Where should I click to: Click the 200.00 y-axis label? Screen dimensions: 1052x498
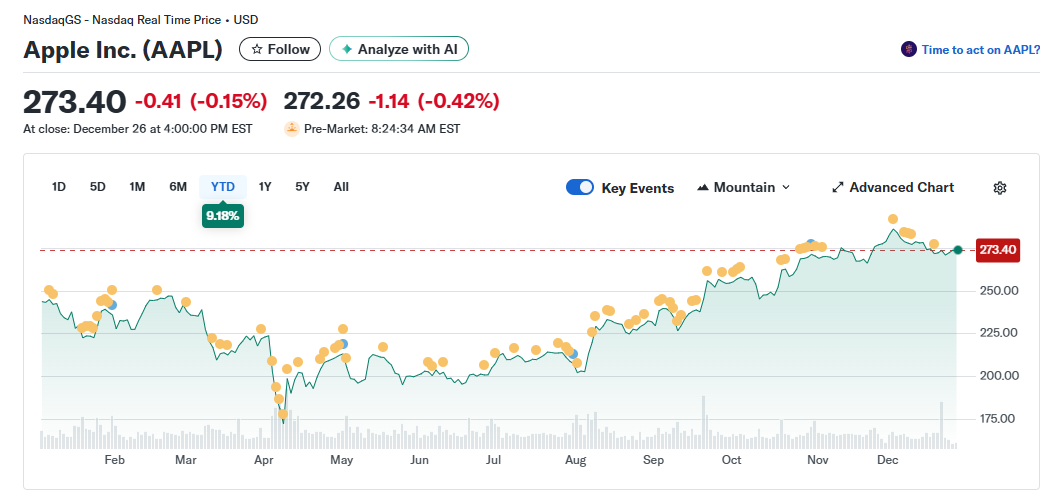999,376
